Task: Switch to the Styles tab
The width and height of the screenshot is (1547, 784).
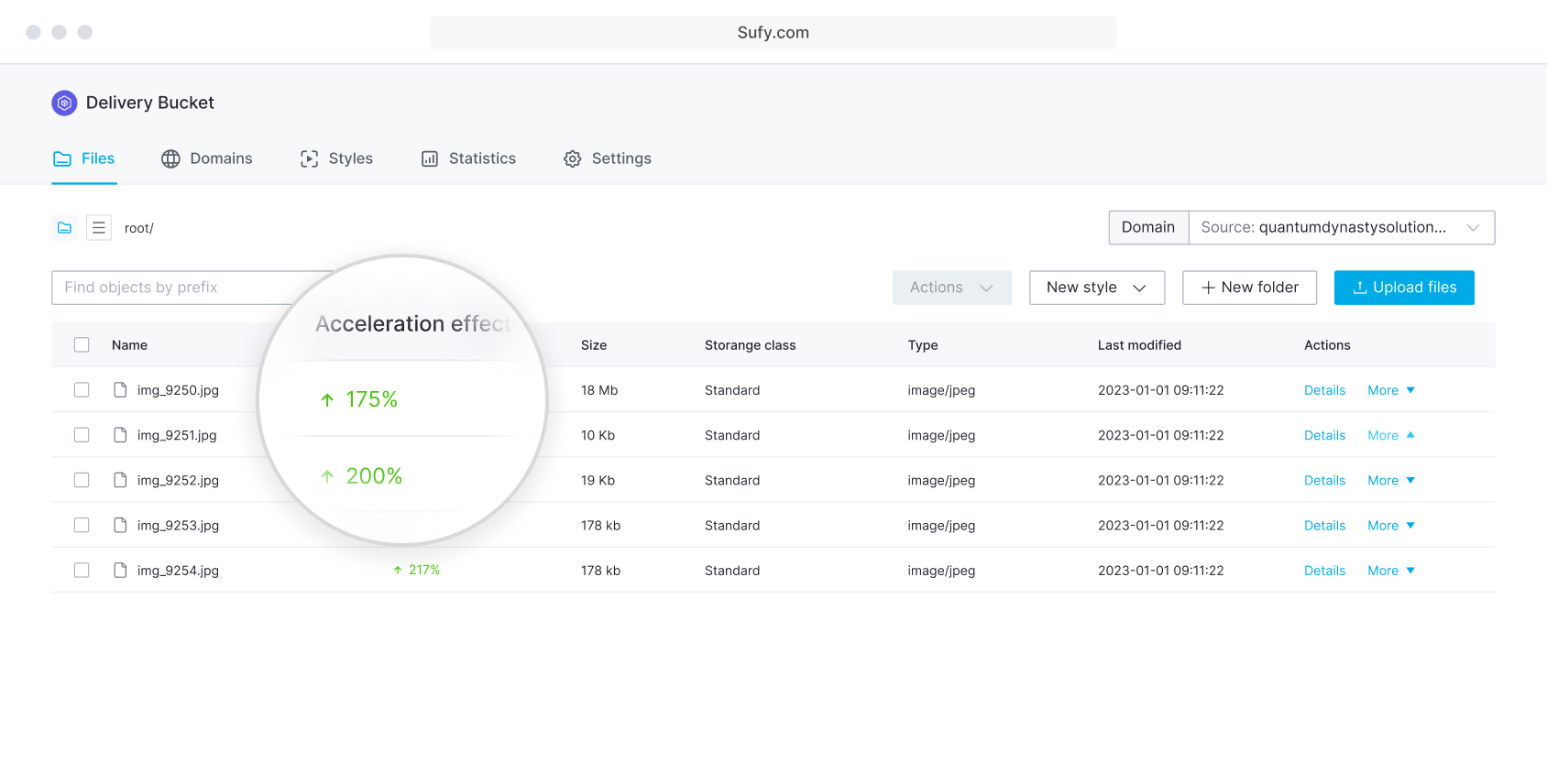Action: coord(336,158)
